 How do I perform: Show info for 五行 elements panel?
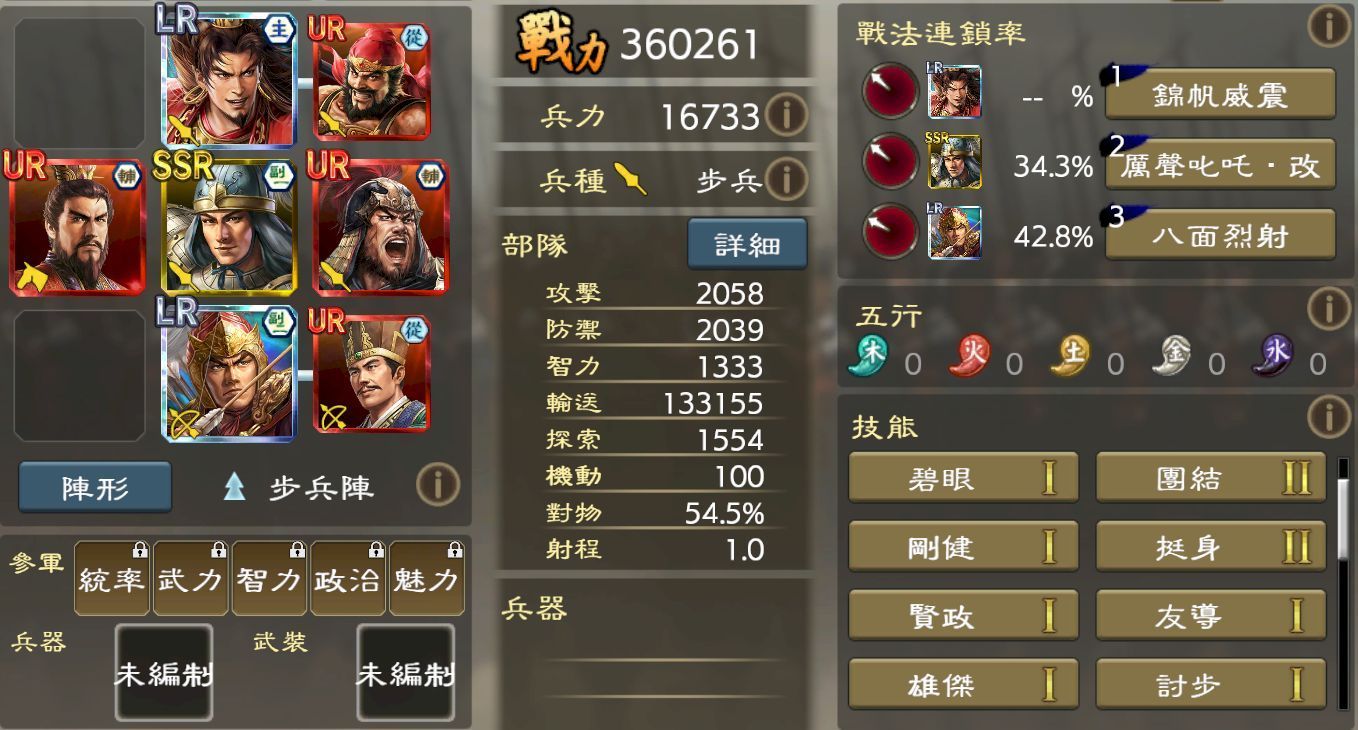click(1329, 310)
